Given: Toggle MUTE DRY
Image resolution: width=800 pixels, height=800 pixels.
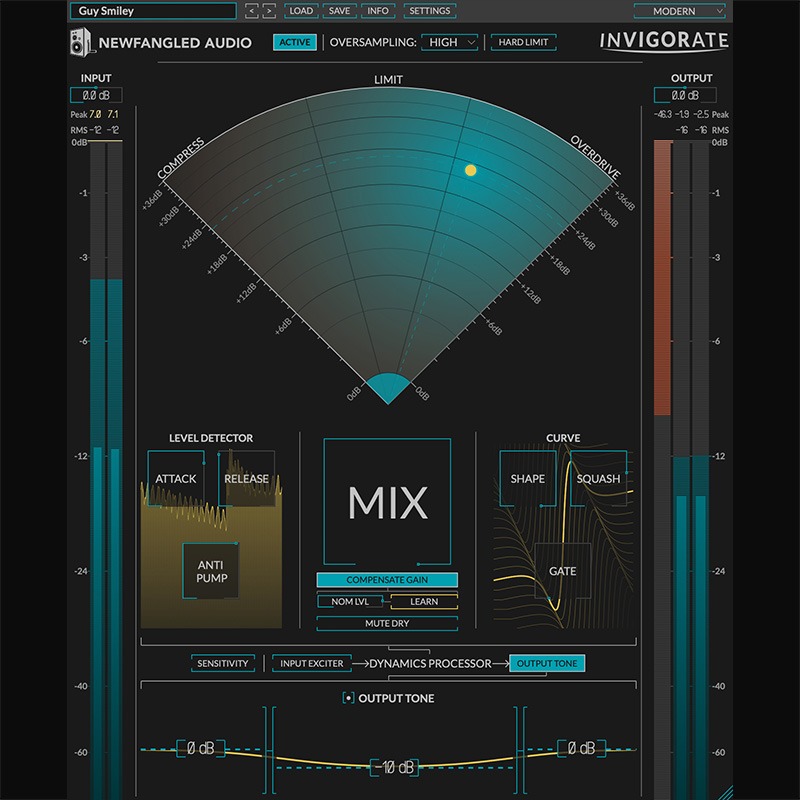Looking at the screenshot, I should (387, 623).
